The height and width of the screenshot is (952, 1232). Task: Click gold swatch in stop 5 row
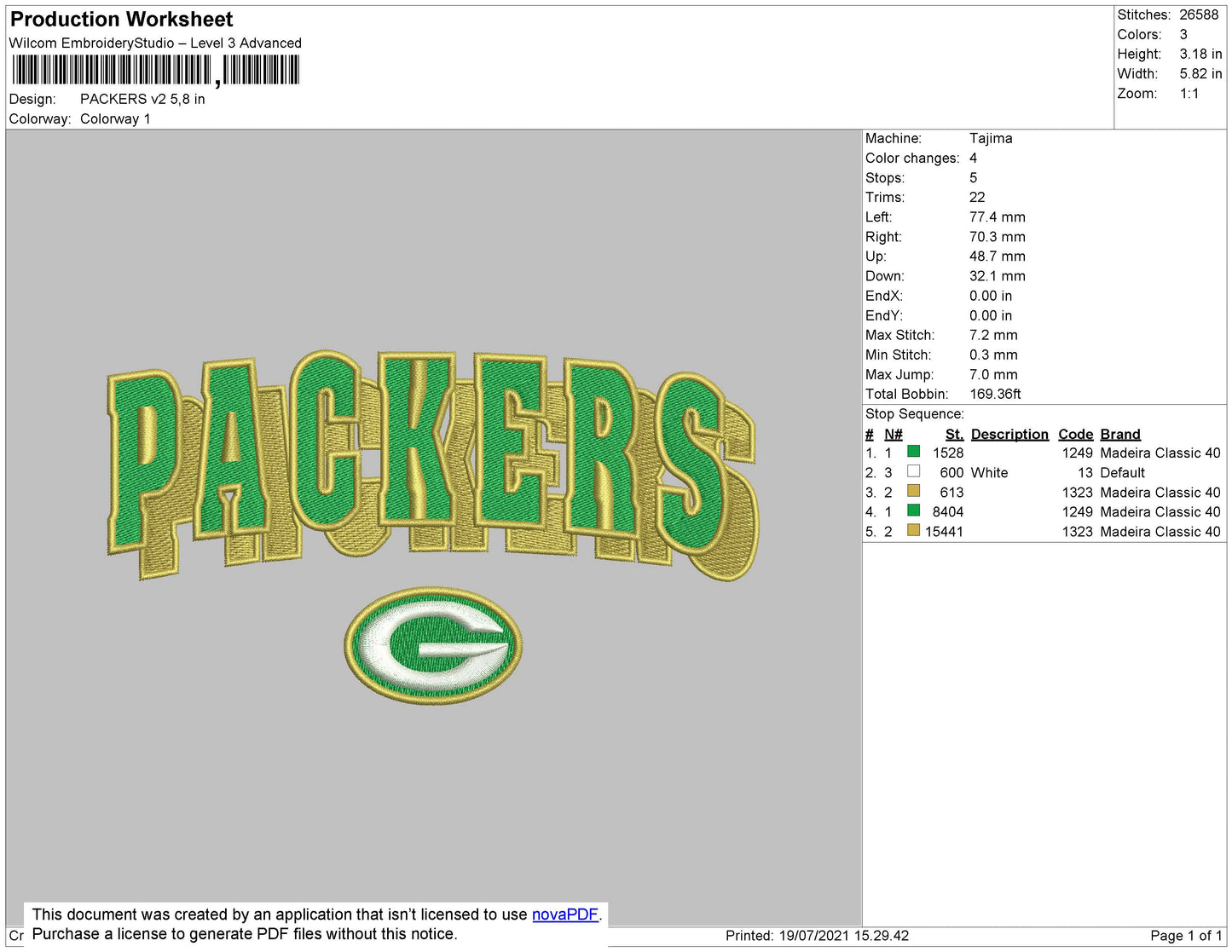(x=914, y=530)
